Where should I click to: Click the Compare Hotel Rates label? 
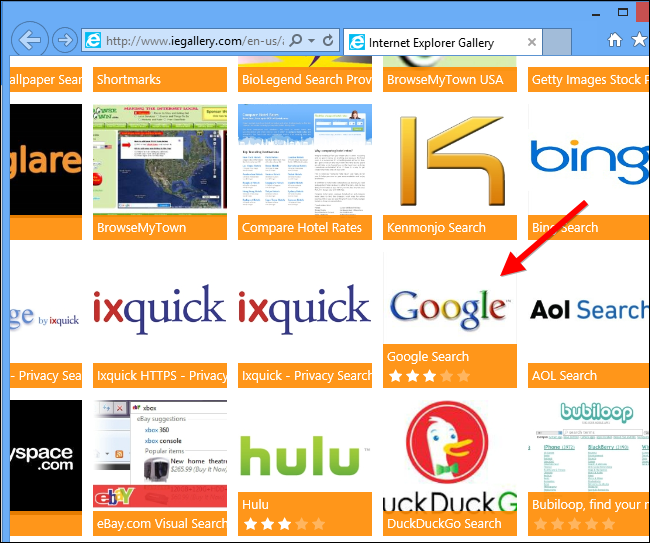302,228
